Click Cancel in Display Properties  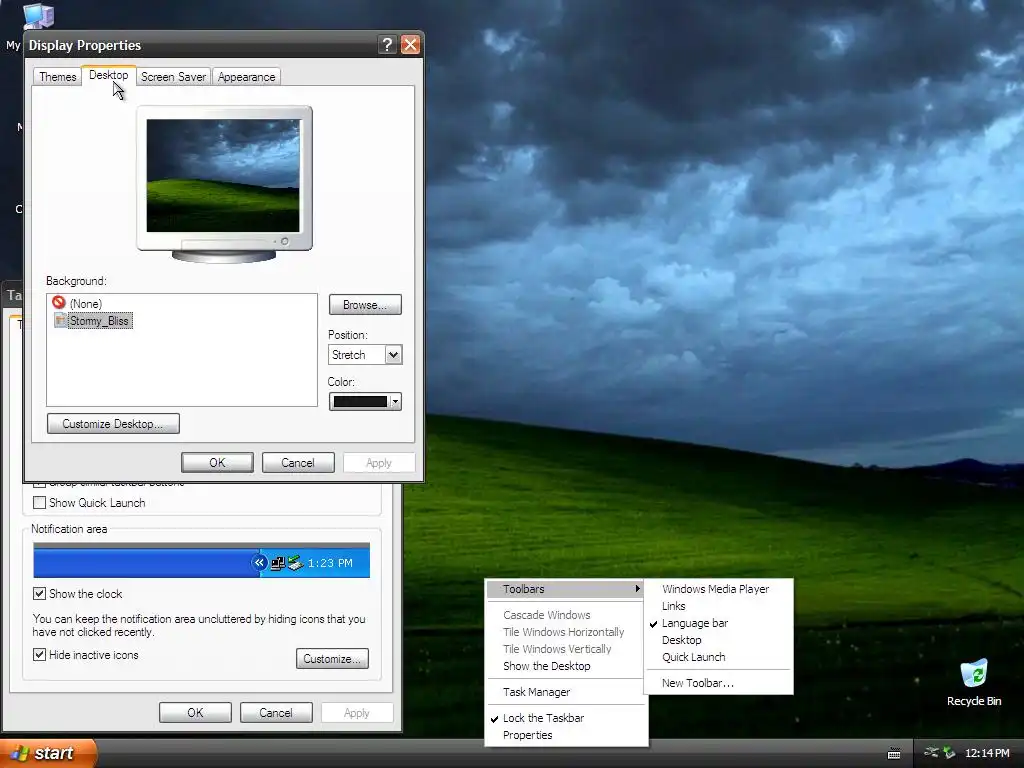click(298, 462)
